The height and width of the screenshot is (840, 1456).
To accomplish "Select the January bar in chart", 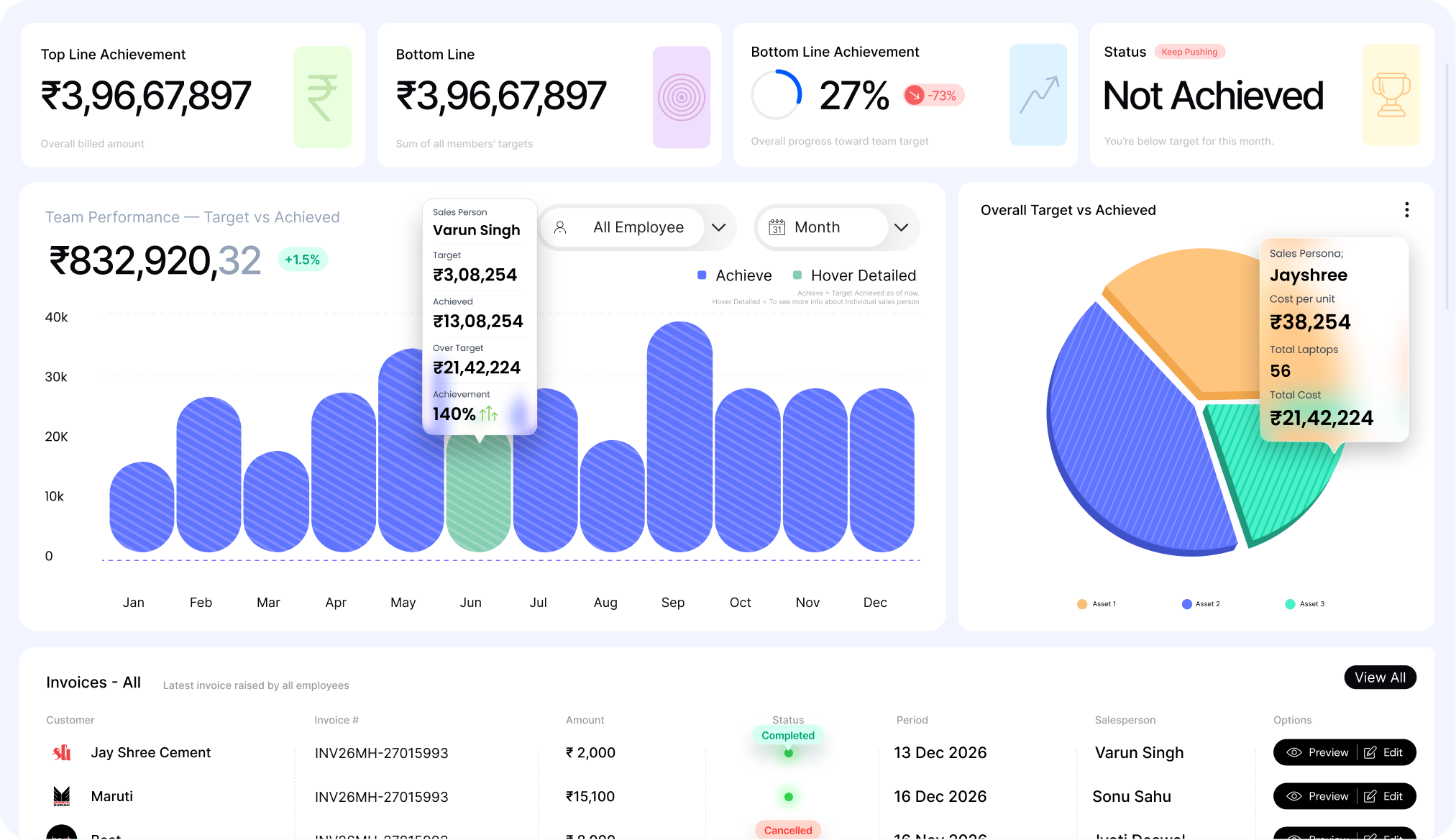I will point(142,507).
